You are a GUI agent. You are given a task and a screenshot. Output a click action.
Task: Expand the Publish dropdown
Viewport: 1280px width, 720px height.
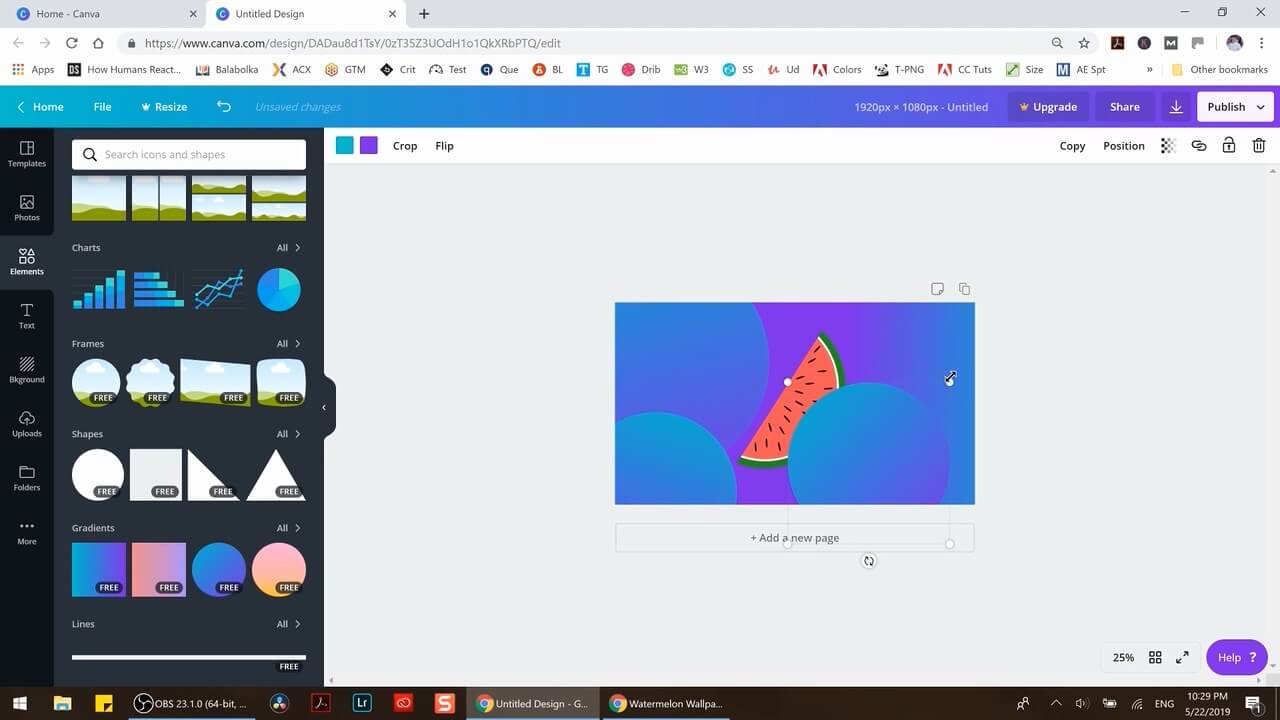tap(1260, 107)
